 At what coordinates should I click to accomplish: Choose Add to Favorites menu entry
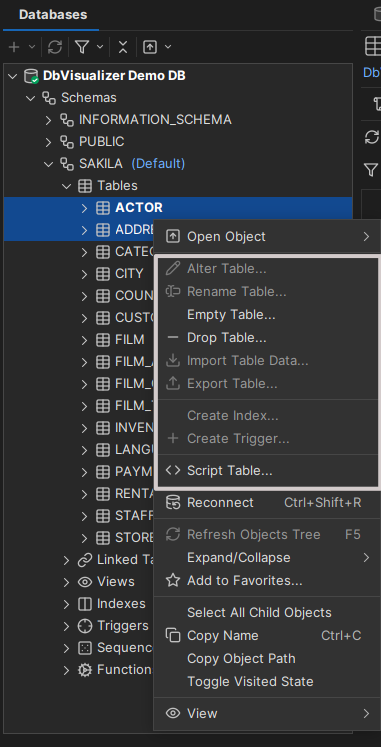tap(268, 580)
